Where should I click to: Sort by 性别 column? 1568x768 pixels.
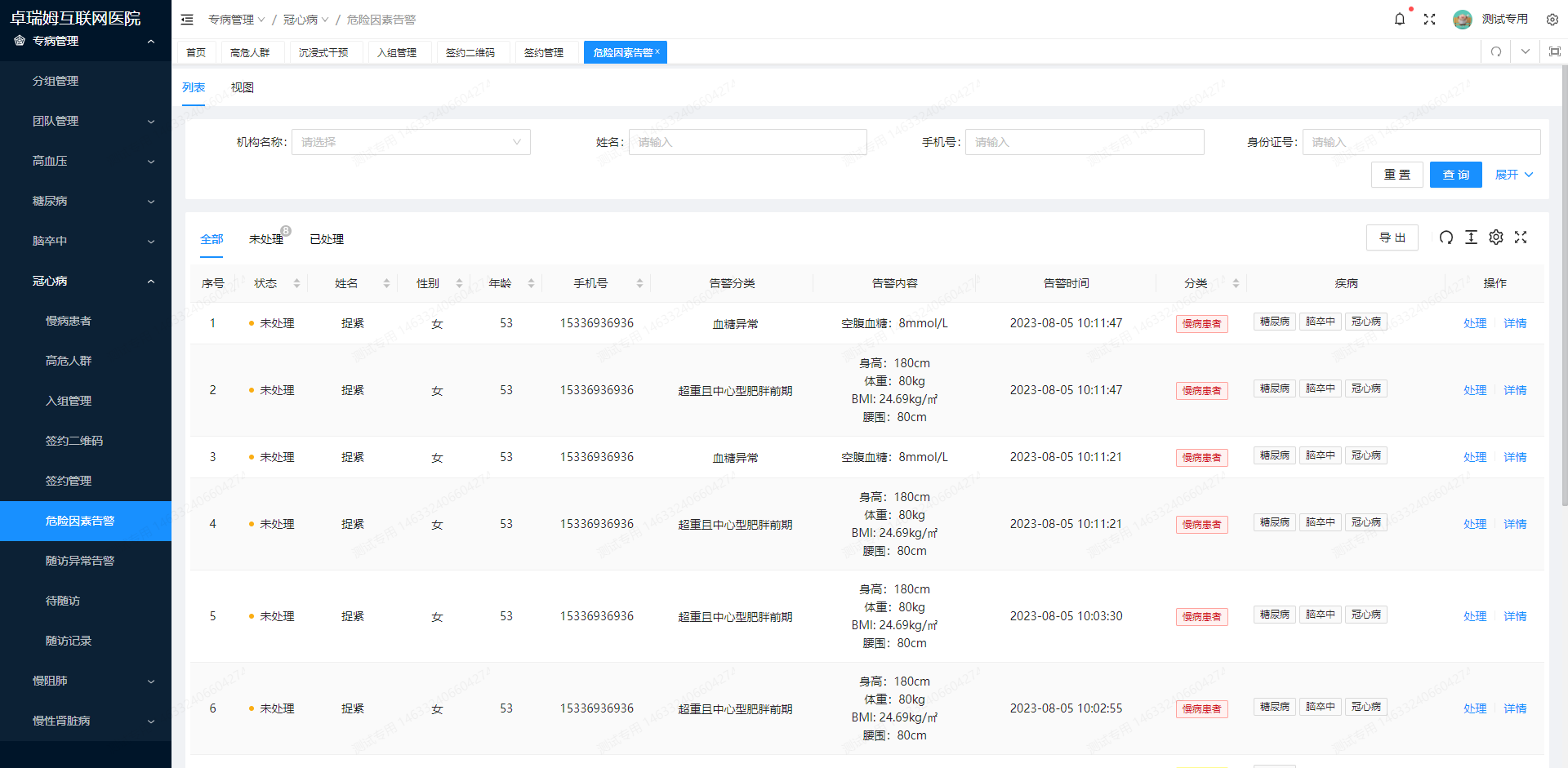[x=459, y=283]
